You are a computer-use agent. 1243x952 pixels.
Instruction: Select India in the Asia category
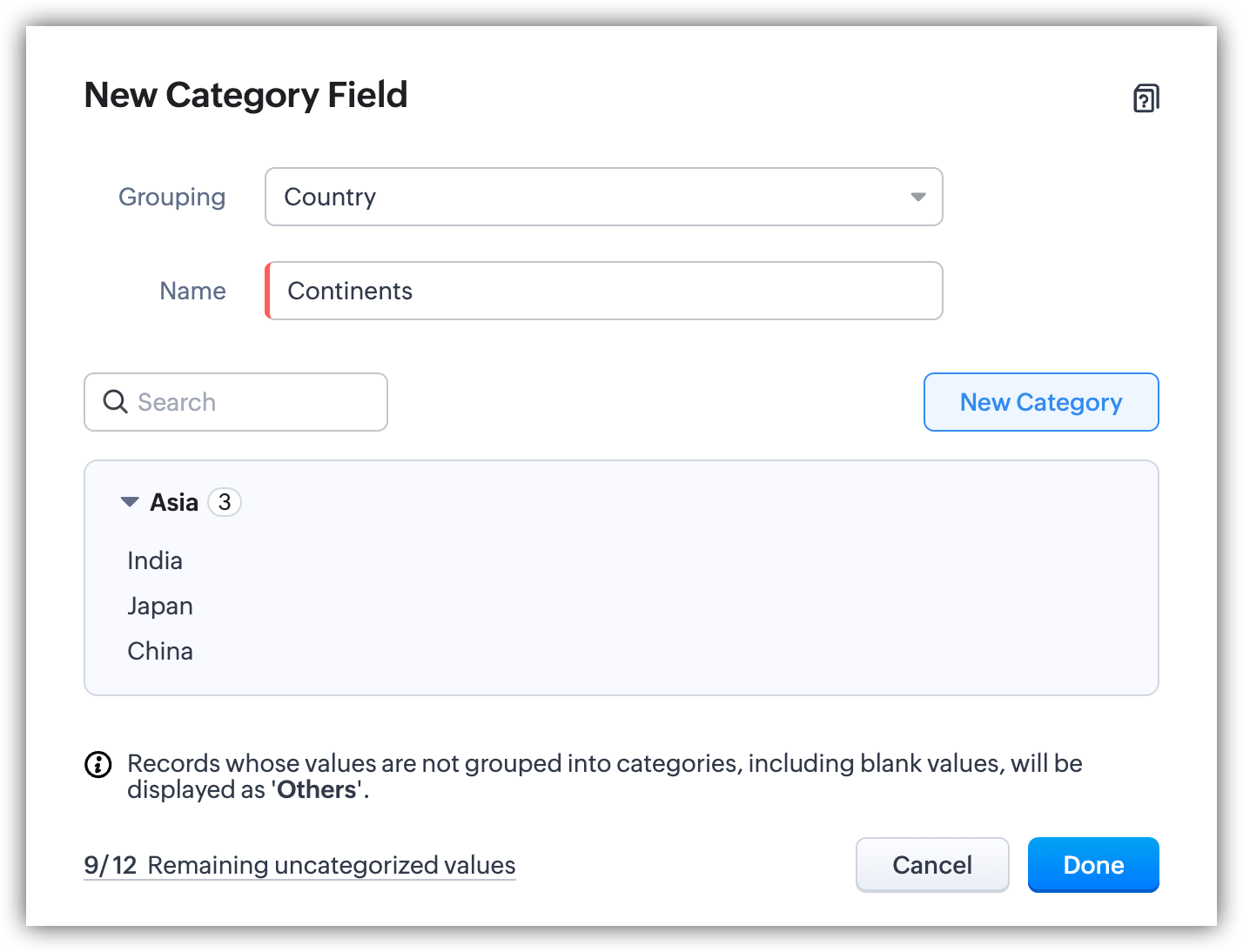(x=155, y=560)
